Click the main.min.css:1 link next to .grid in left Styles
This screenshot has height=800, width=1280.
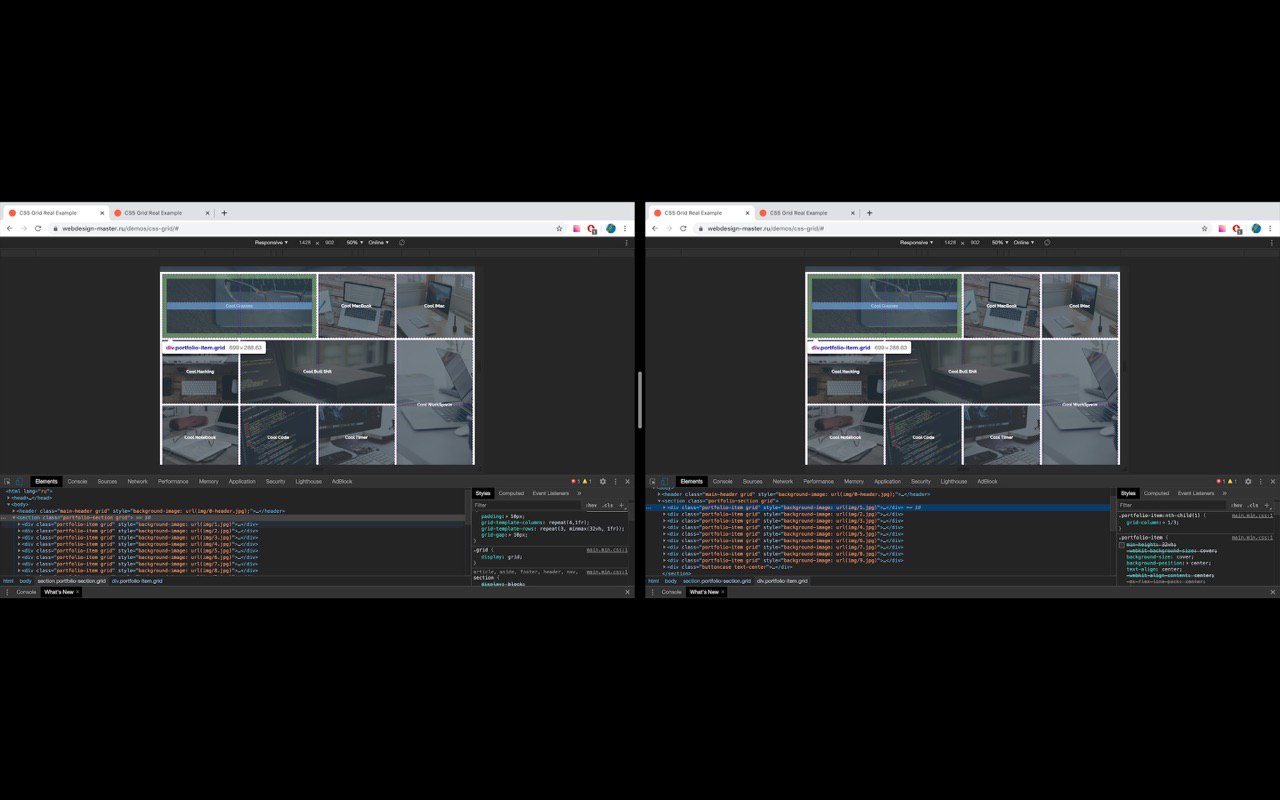(x=607, y=549)
